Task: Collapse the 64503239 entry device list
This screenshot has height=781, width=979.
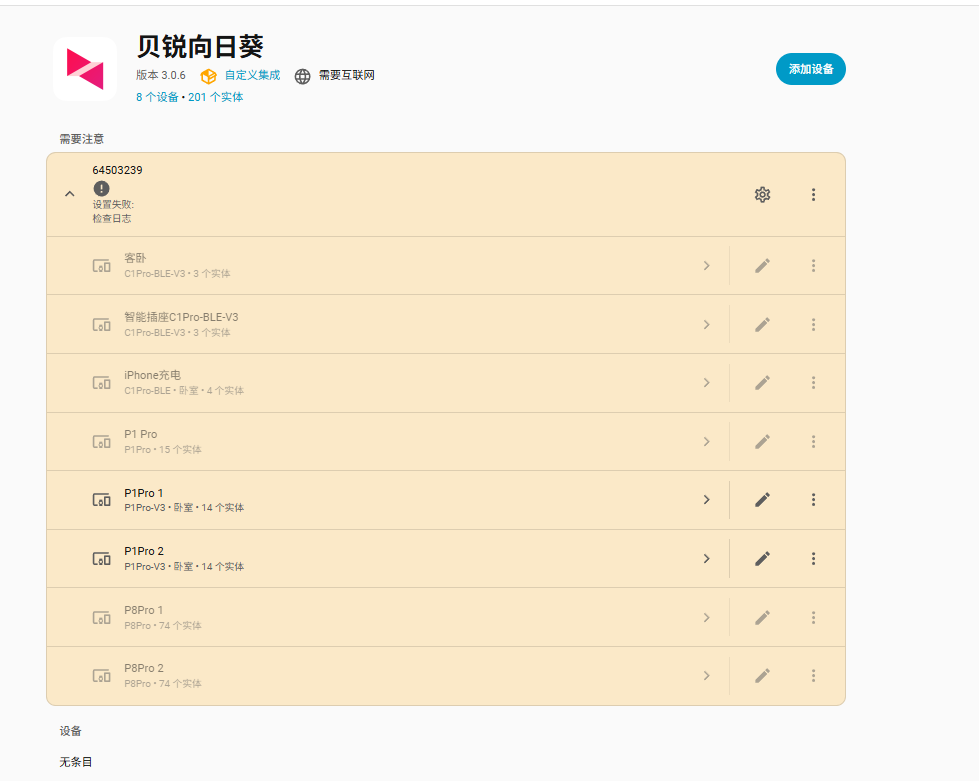Action: point(70,194)
